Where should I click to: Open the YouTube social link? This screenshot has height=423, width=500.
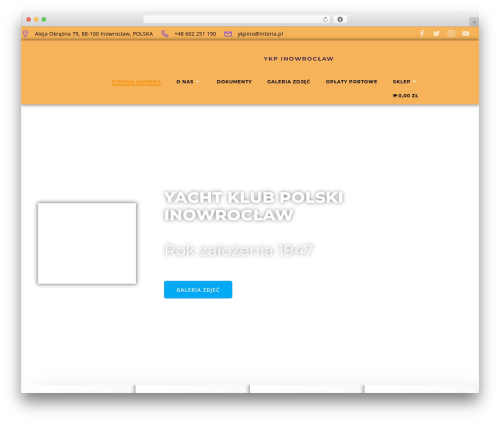coord(466,33)
